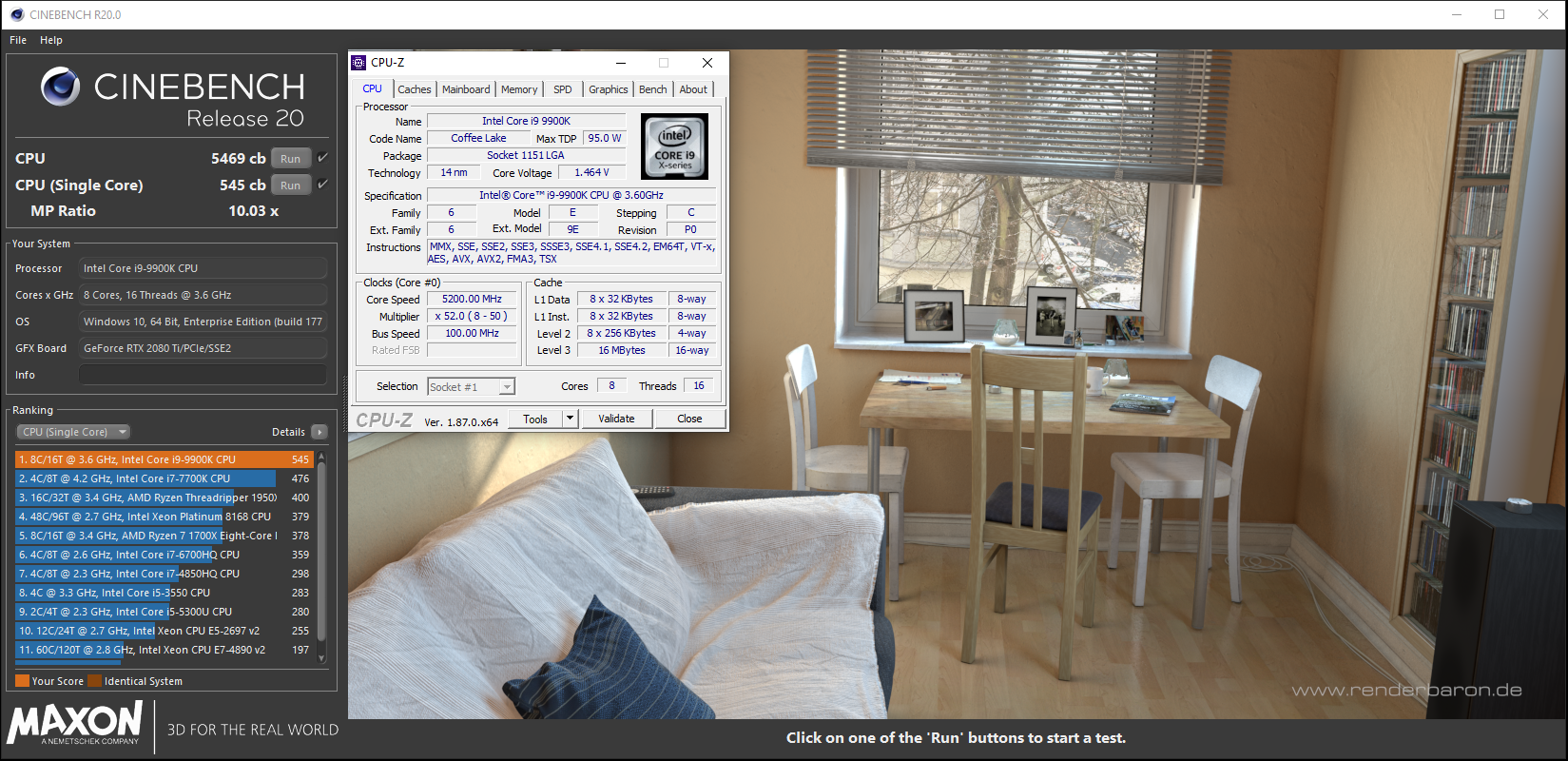Image resolution: width=1568 pixels, height=761 pixels.
Task: Click the MAXON logo
Action: [x=75, y=725]
